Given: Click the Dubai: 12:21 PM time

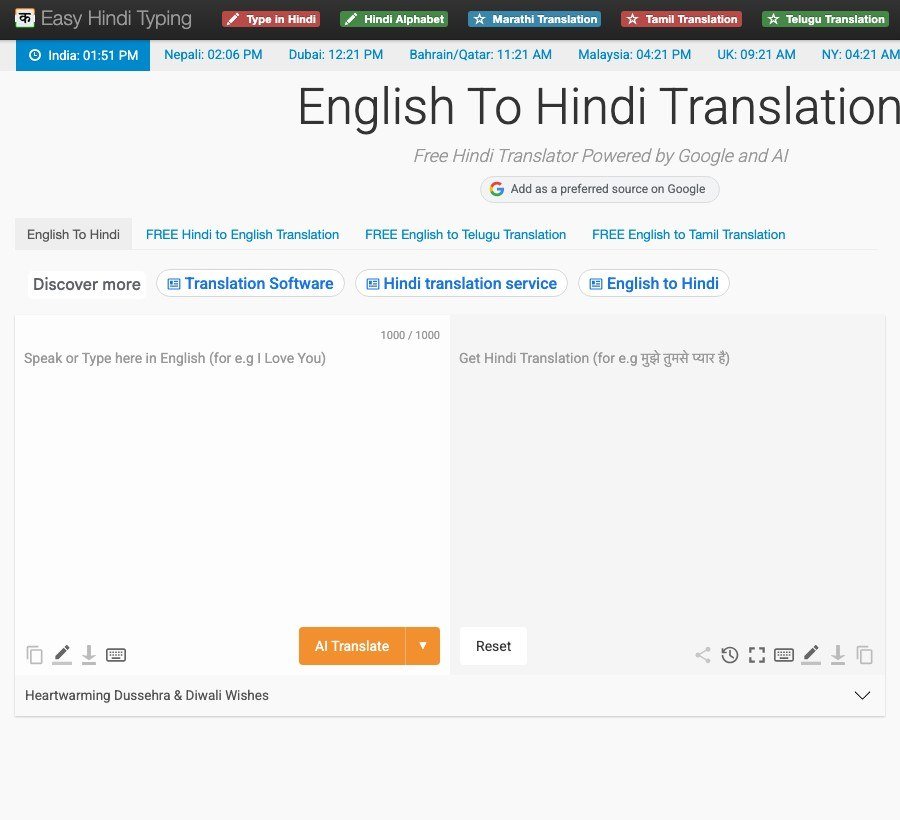Looking at the screenshot, I should pos(336,55).
